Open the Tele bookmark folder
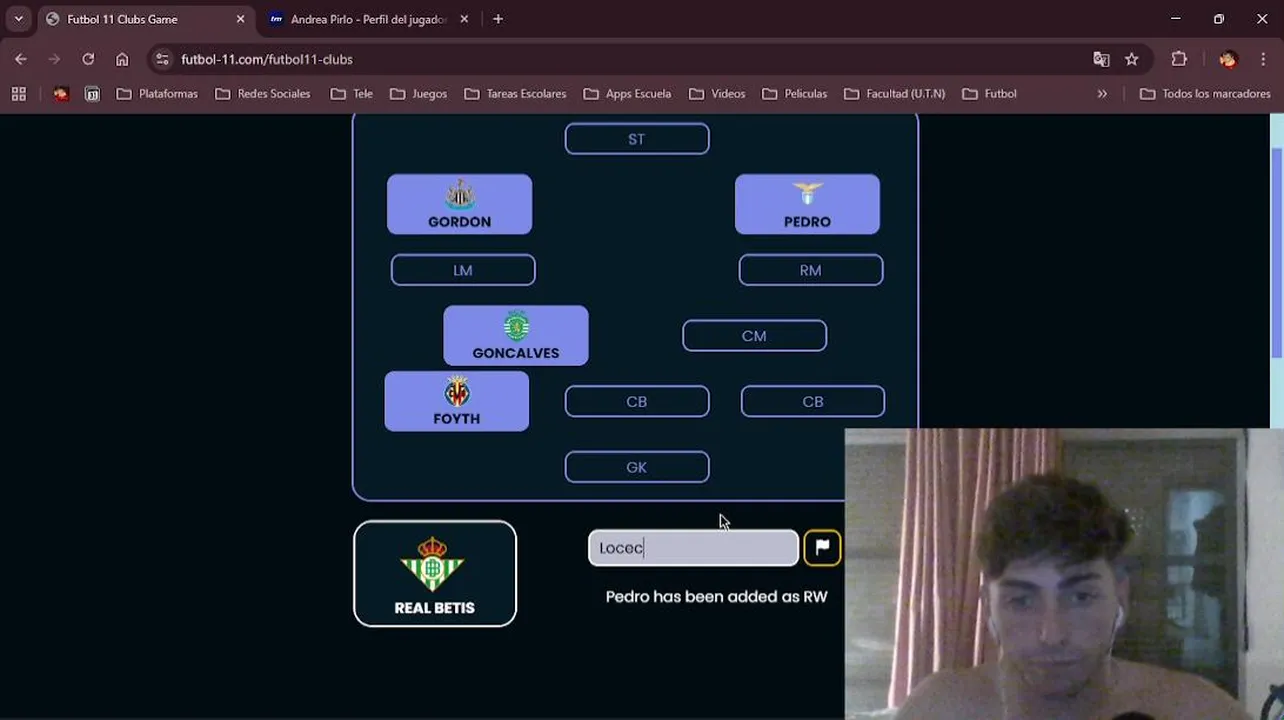1284x720 pixels. click(352, 94)
